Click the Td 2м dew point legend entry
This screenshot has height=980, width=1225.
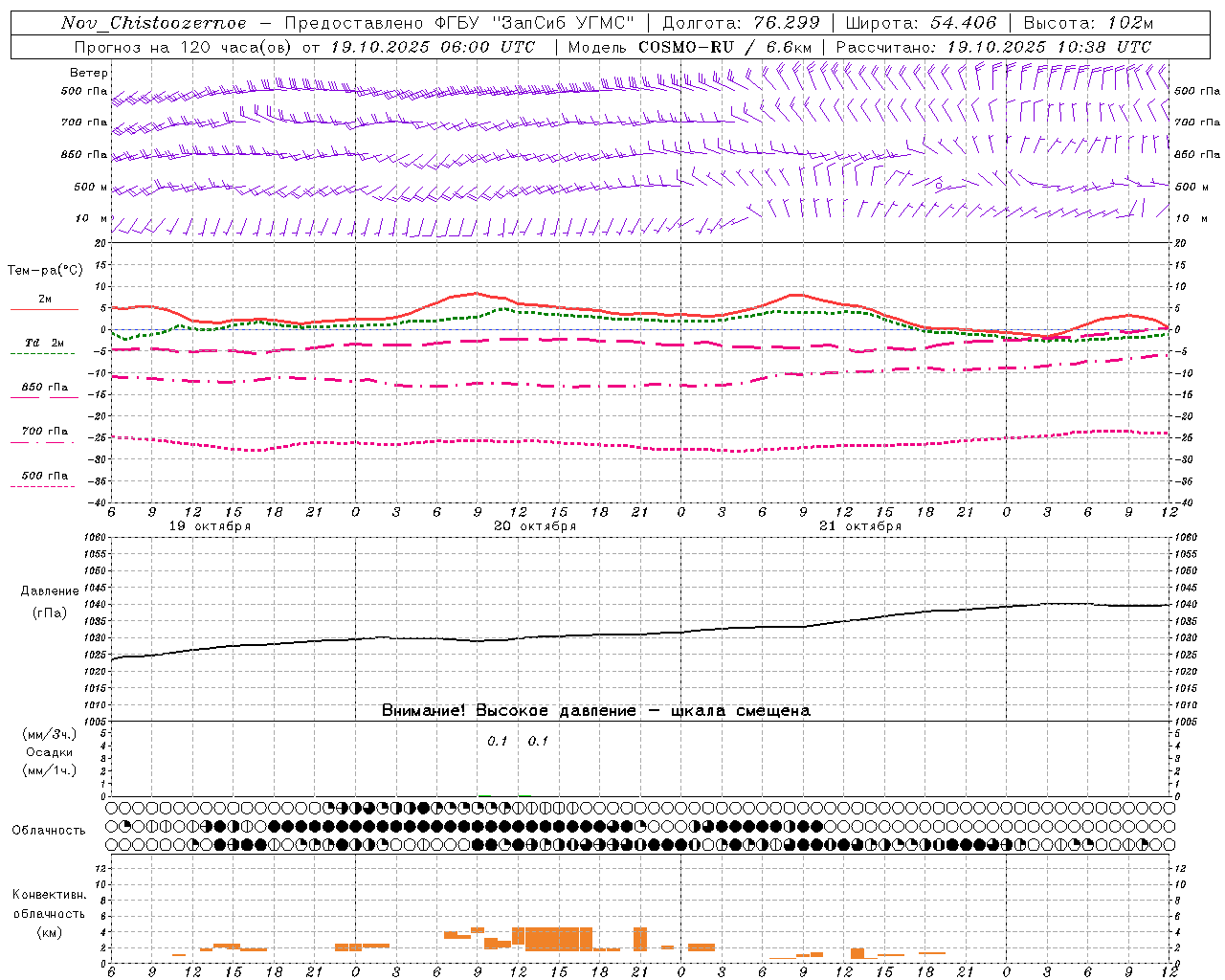pyautogui.click(x=44, y=343)
